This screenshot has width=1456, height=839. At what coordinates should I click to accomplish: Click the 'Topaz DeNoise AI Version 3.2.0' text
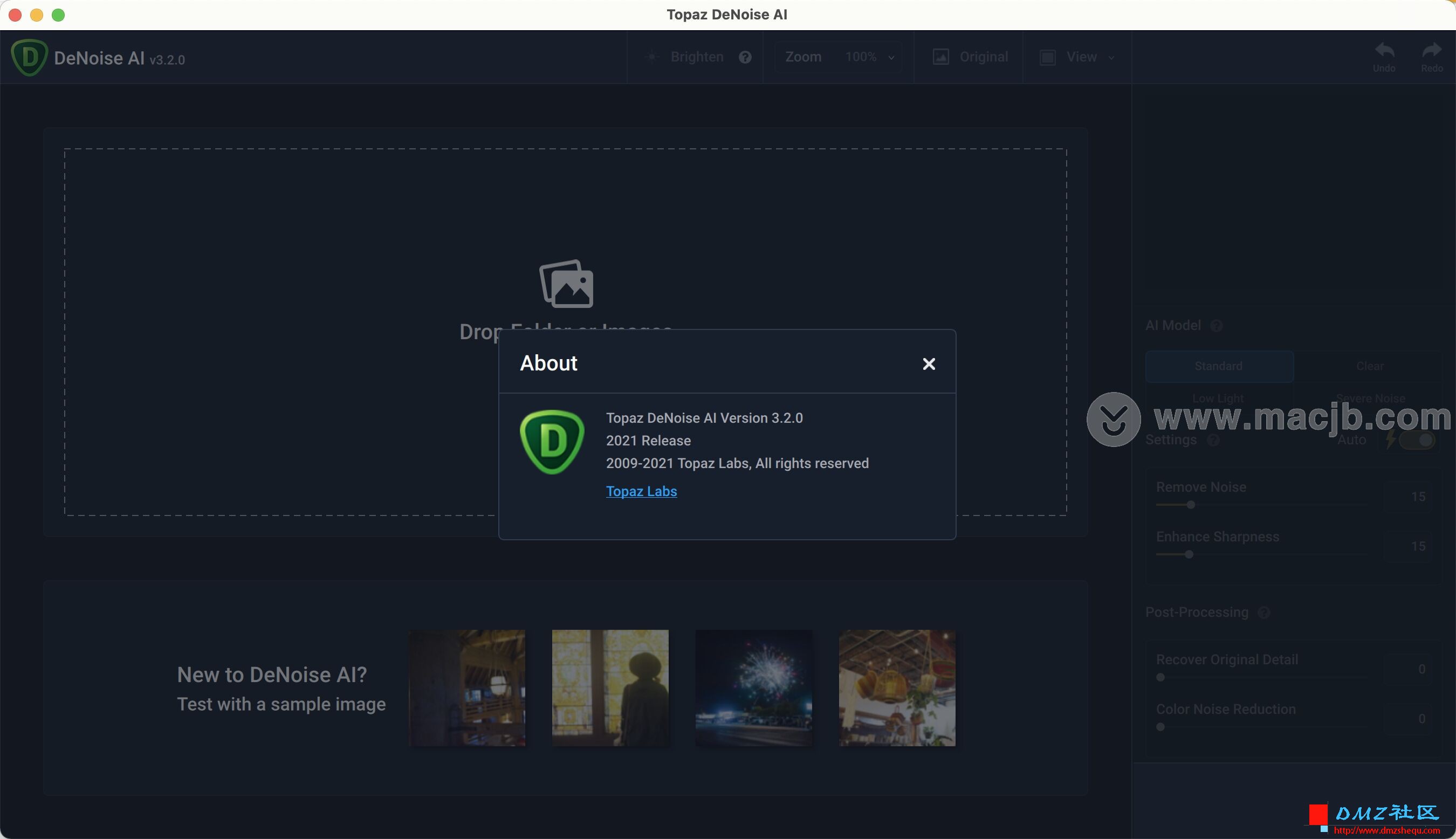tap(704, 418)
